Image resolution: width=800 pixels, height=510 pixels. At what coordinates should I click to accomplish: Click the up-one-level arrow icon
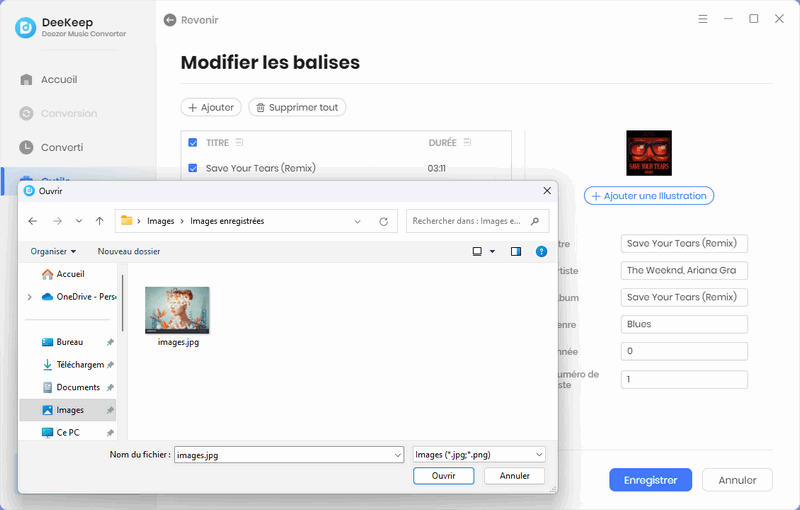click(99, 221)
